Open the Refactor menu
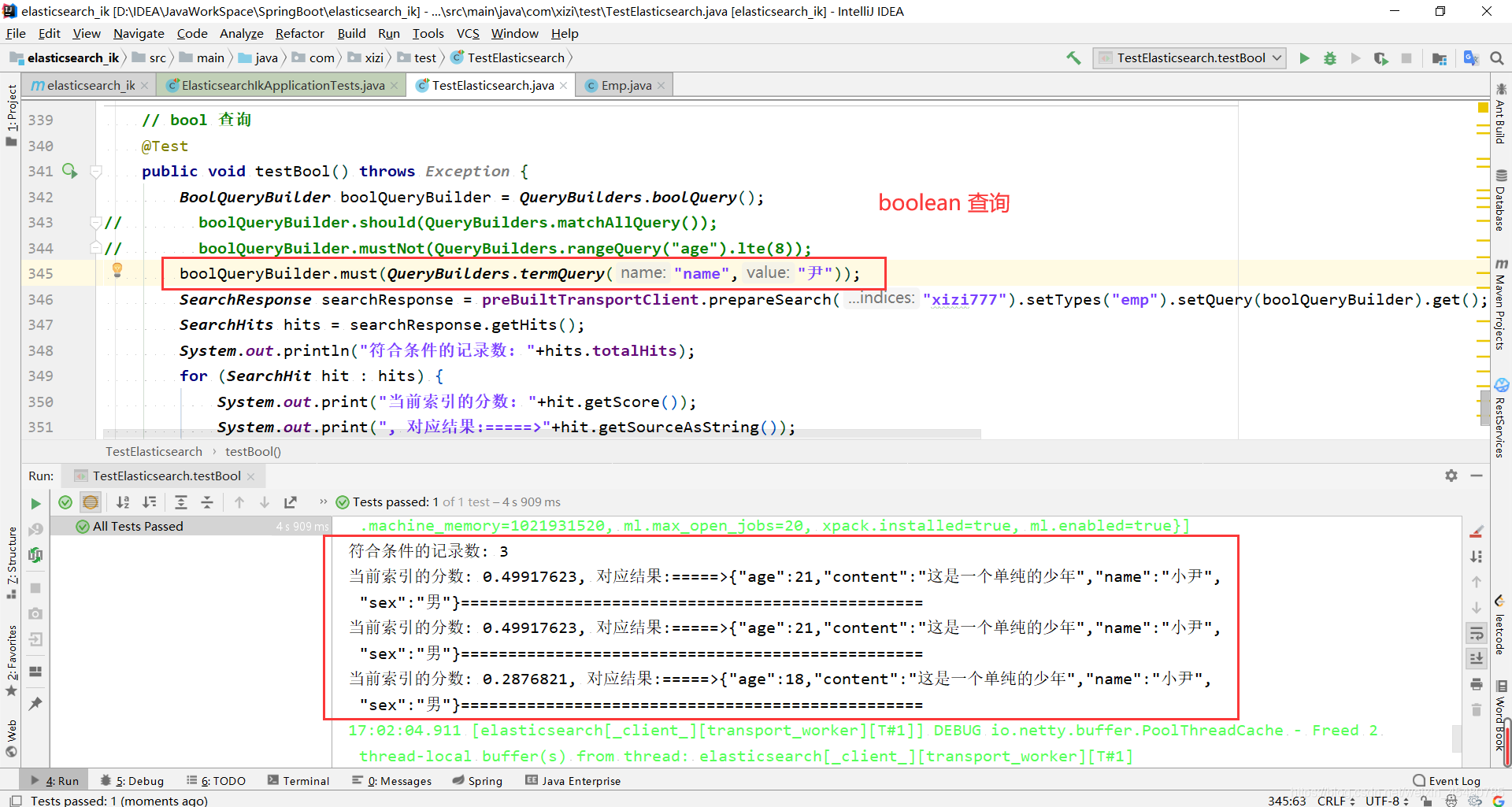 (299, 33)
